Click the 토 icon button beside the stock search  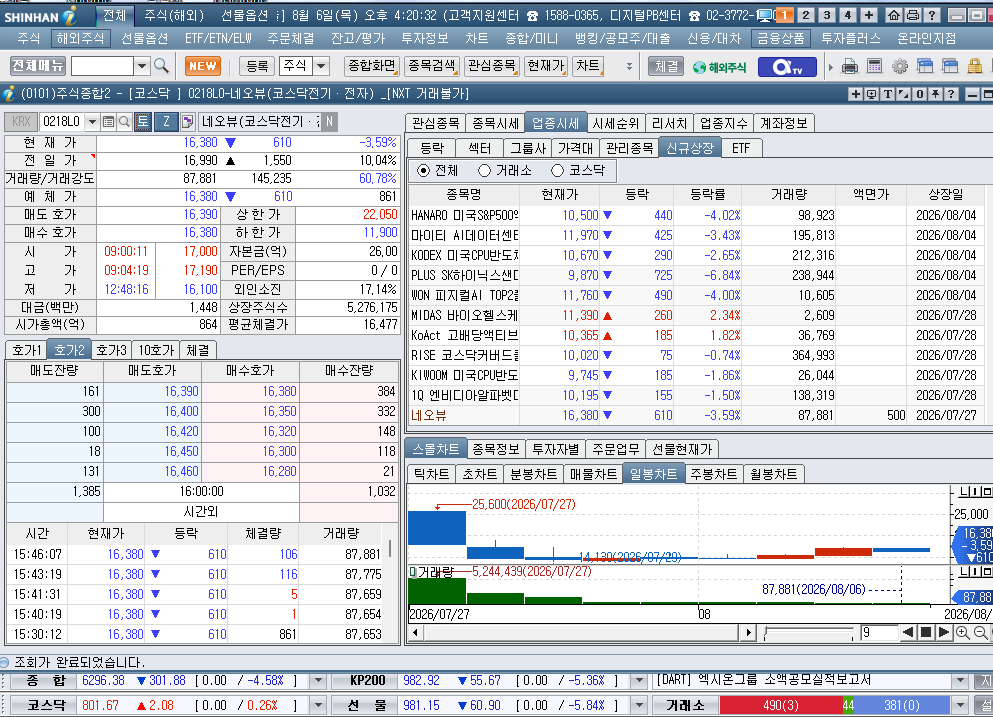142,121
